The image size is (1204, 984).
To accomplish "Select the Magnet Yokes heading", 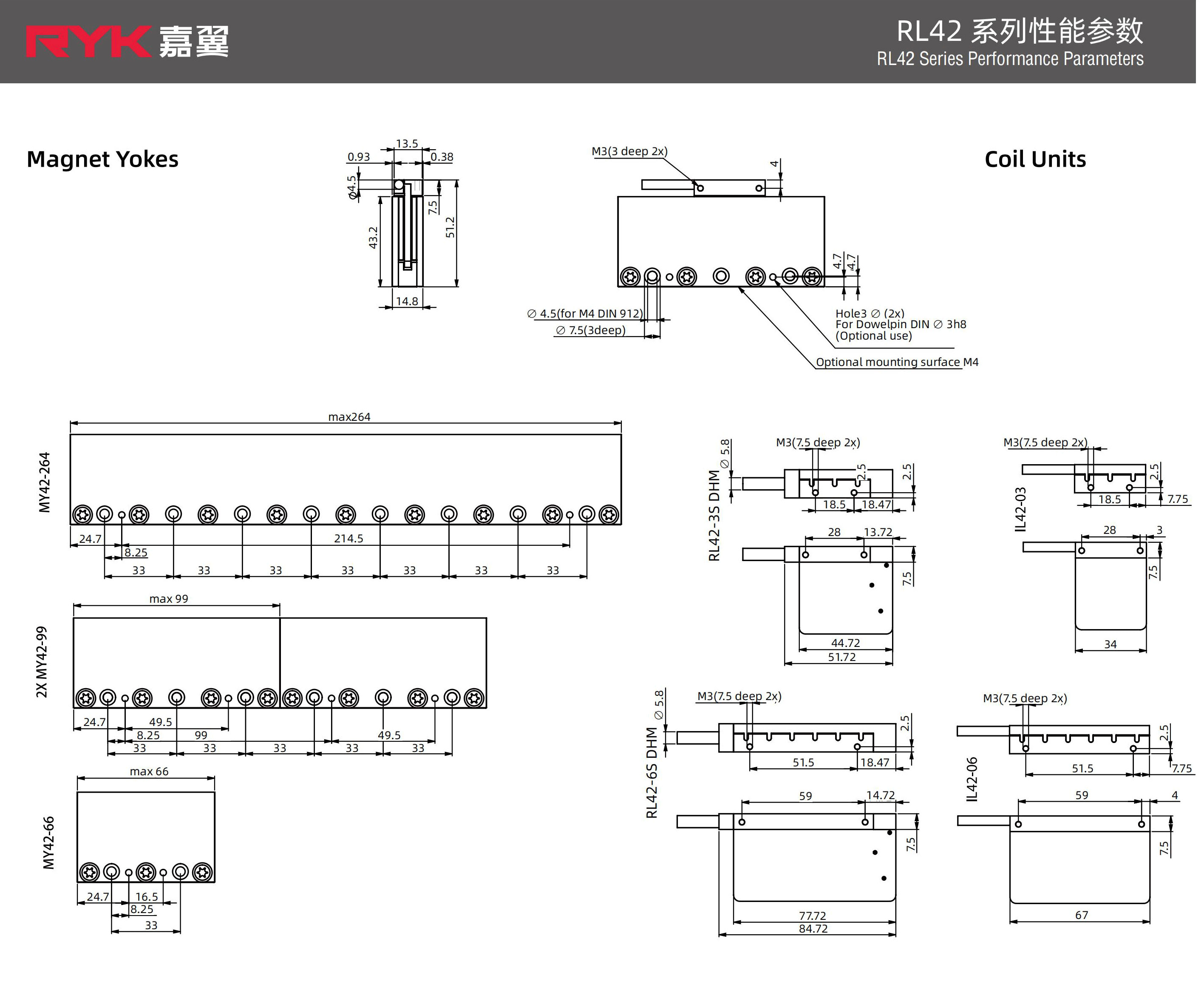I will 102,159.
